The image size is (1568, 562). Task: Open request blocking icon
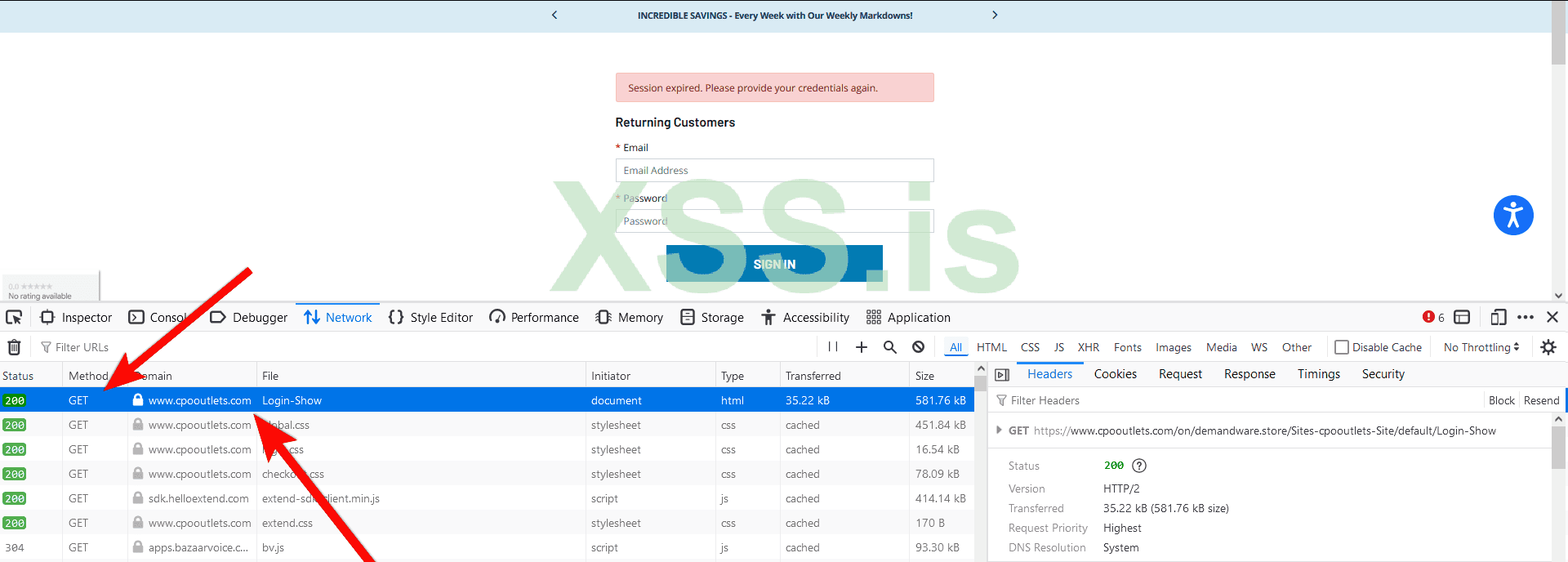click(x=918, y=347)
